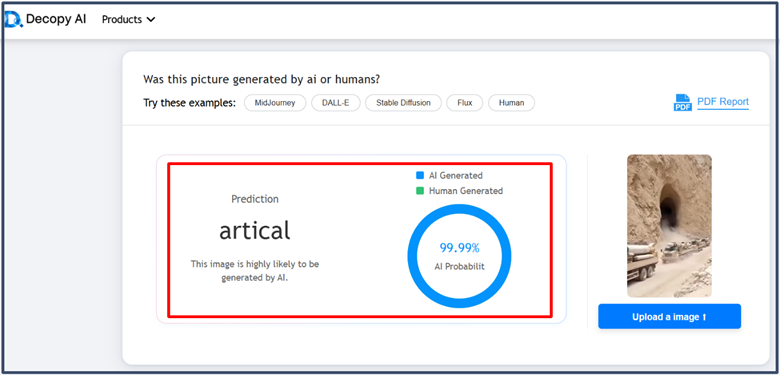Click the 99.99% probability value
This screenshot has height=375, width=780.
point(459,248)
